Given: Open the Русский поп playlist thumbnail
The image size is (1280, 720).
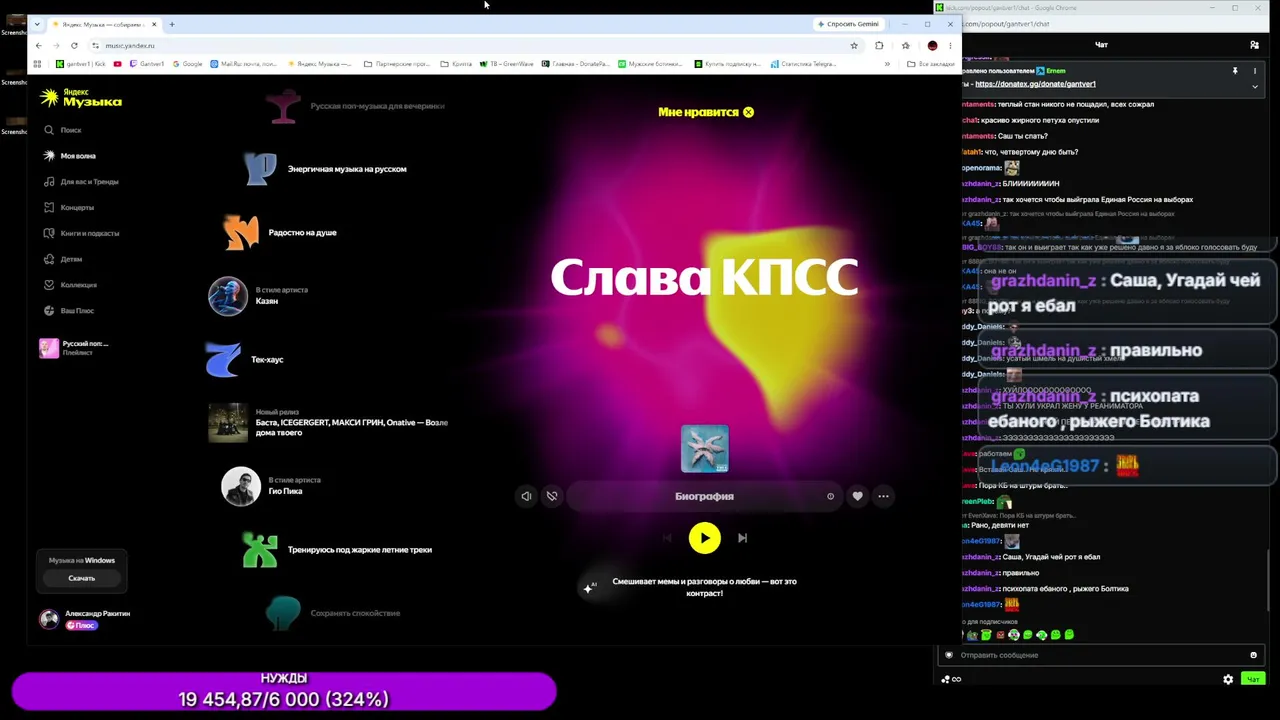Looking at the screenshot, I should (49, 348).
